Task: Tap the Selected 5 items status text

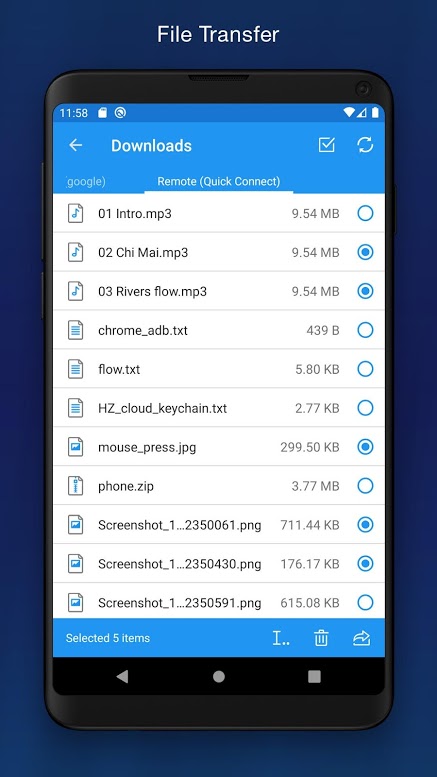Action: 108,638
